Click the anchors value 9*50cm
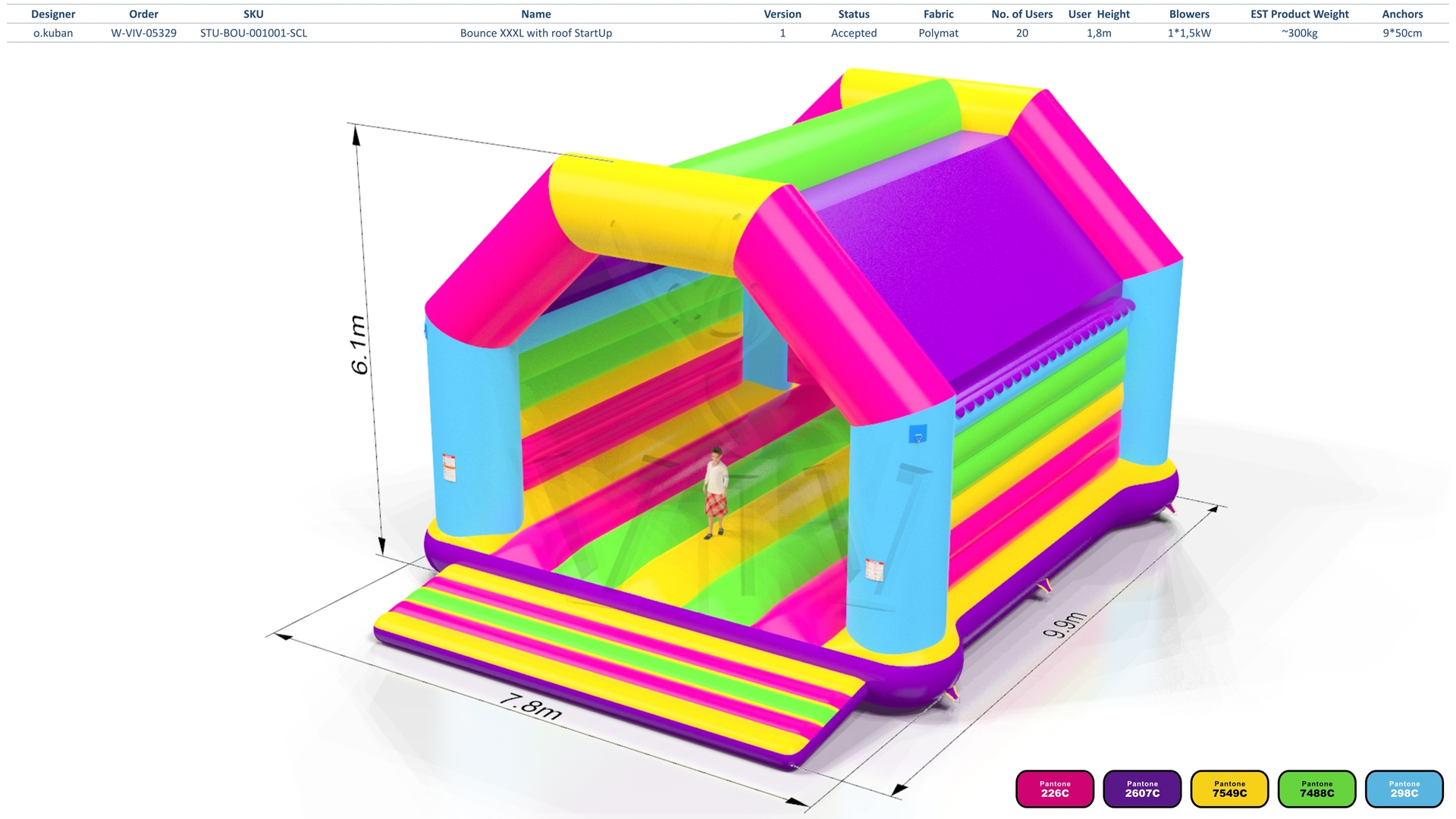This screenshot has width=1456, height=819. (1402, 33)
